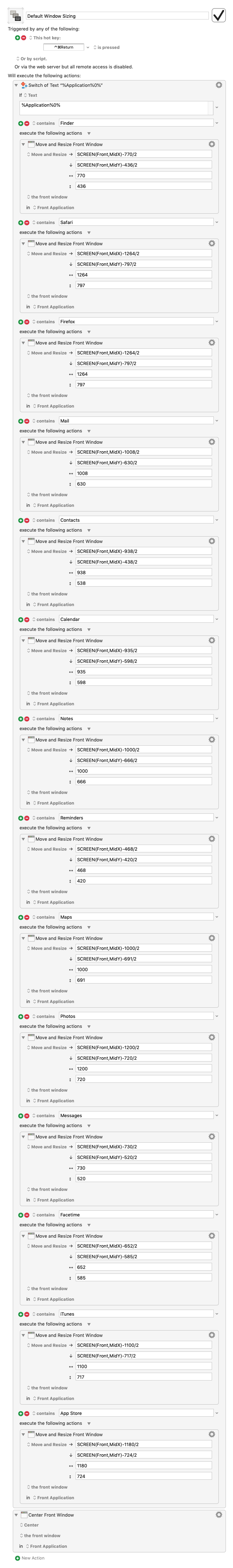Open the 'Or by script' trigger option
Viewport: 233px width, 1568px height.
(x=31, y=59)
